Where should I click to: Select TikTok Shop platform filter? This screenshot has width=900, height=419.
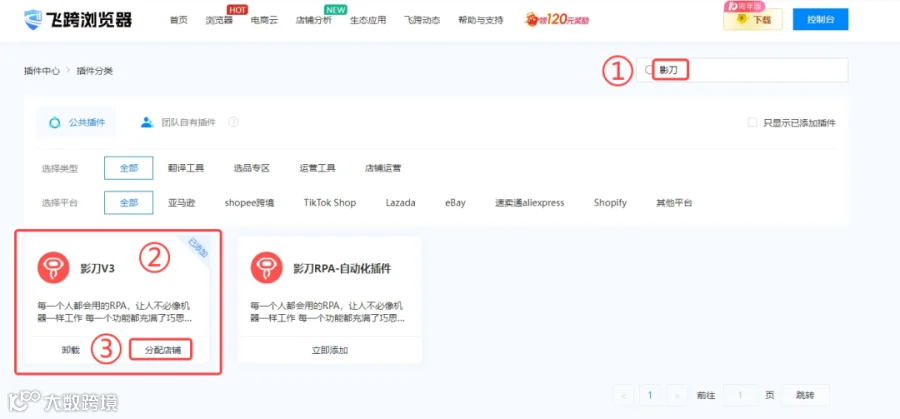click(330, 203)
